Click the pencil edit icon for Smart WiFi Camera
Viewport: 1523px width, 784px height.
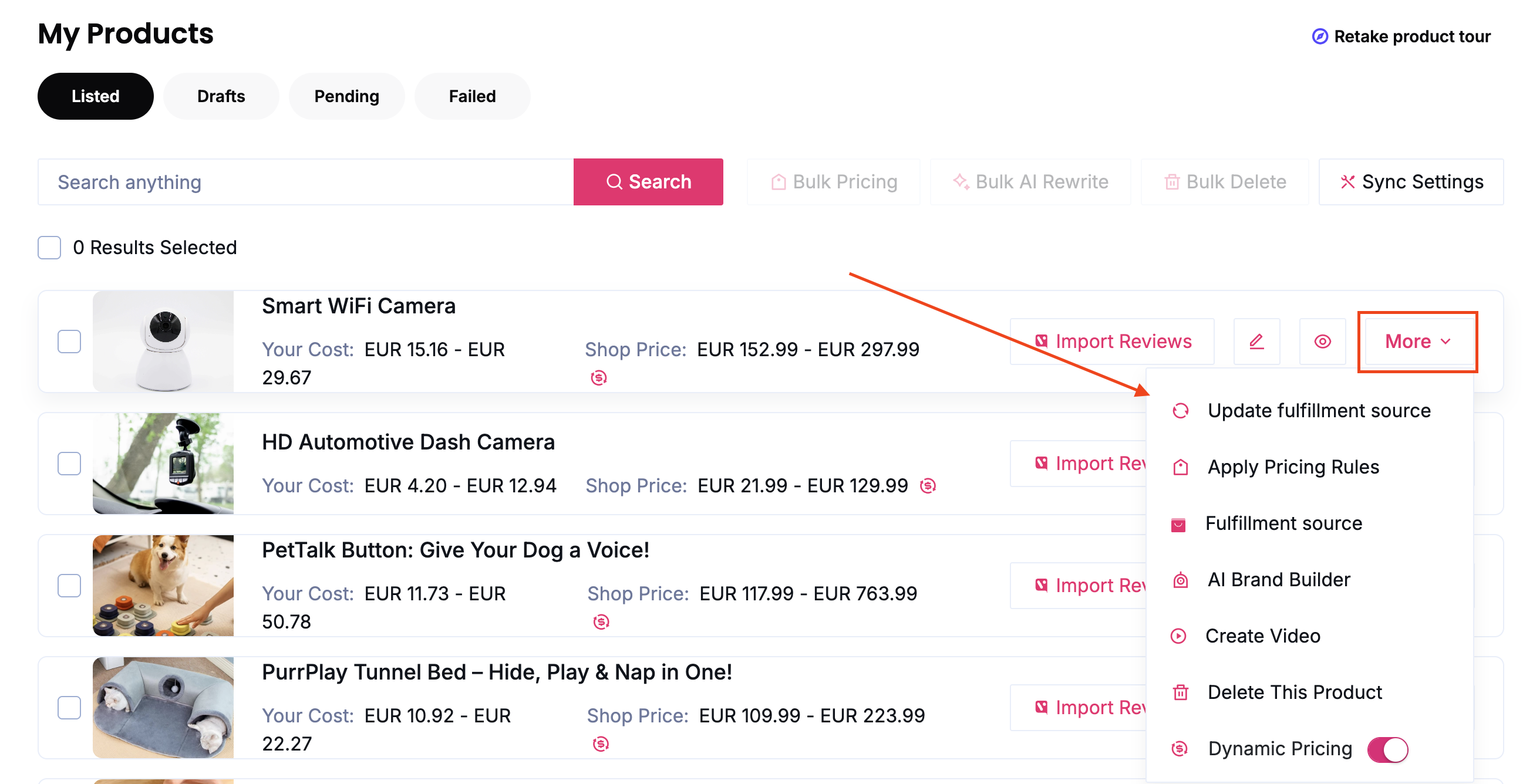pyautogui.click(x=1256, y=341)
